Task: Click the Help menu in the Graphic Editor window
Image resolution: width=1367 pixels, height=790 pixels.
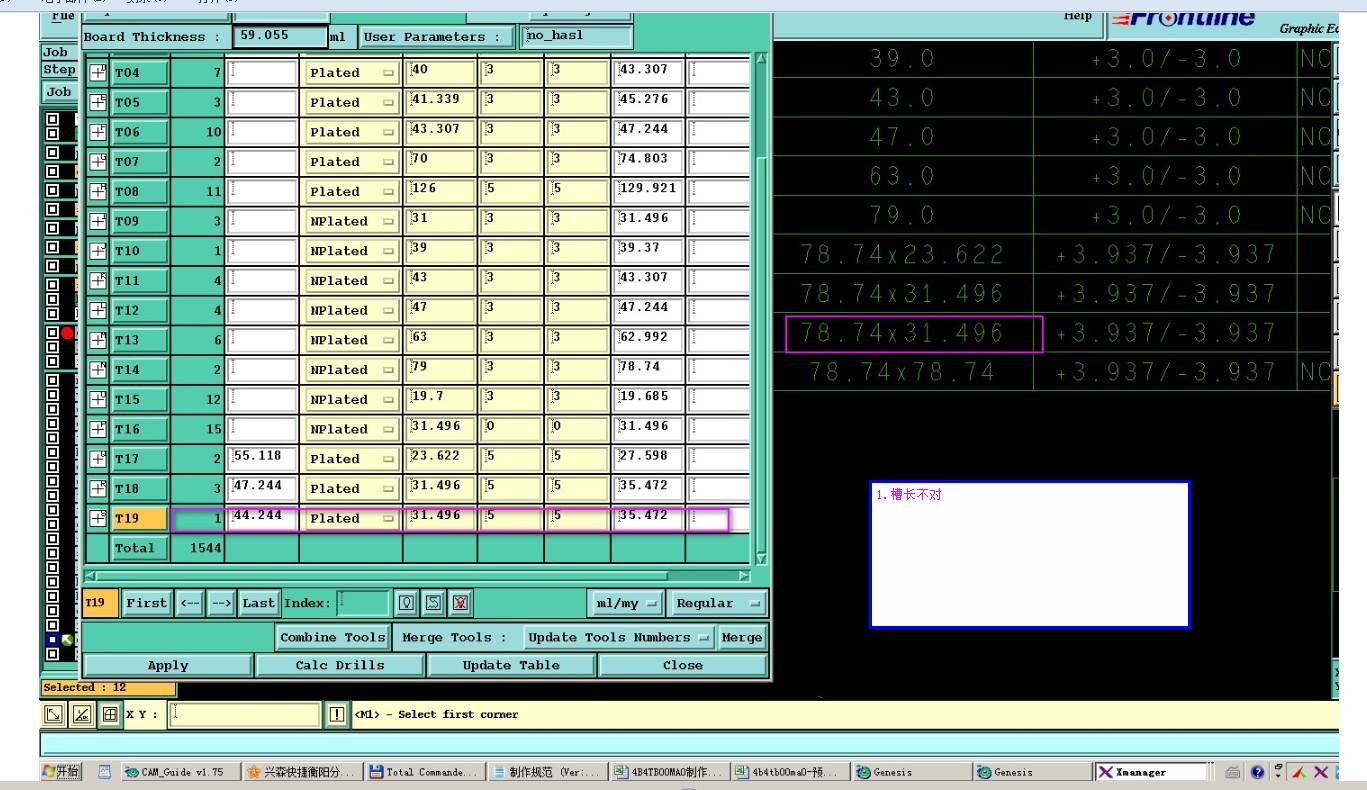Action: pyautogui.click(x=1078, y=16)
